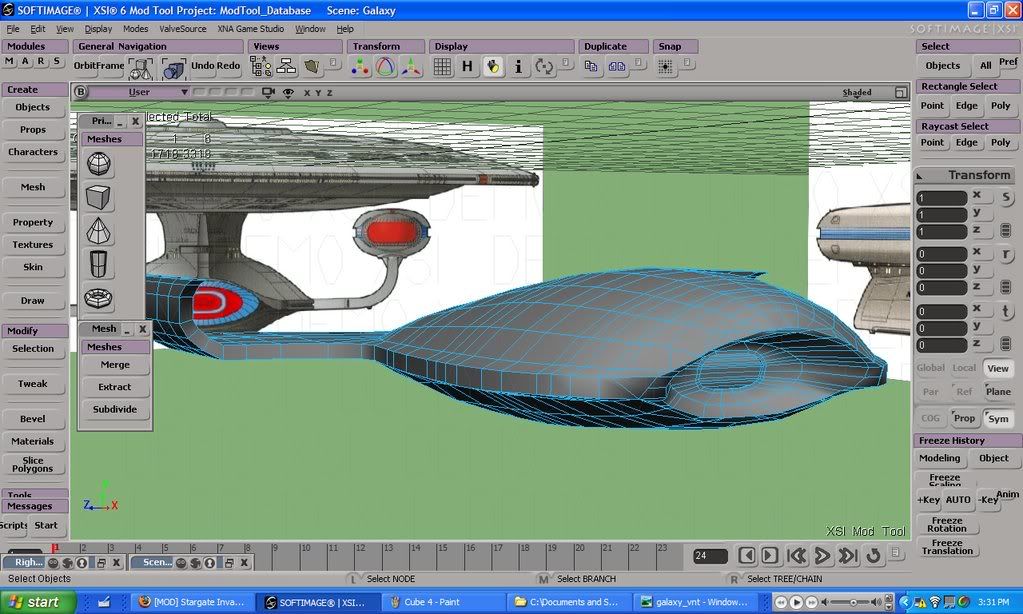Toggle the grid display icon

(442, 67)
